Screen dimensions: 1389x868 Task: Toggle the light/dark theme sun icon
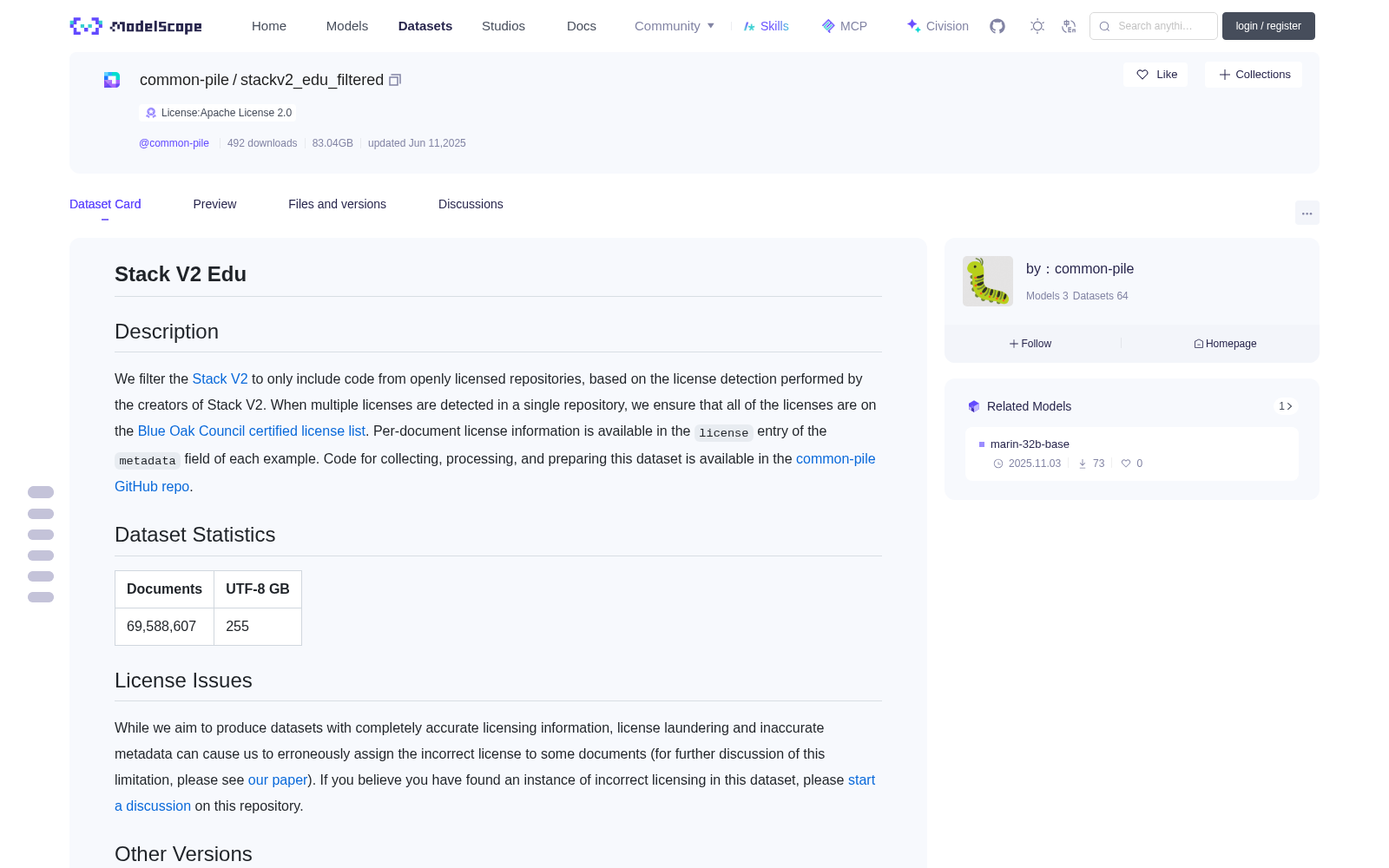click(1037, 26)
